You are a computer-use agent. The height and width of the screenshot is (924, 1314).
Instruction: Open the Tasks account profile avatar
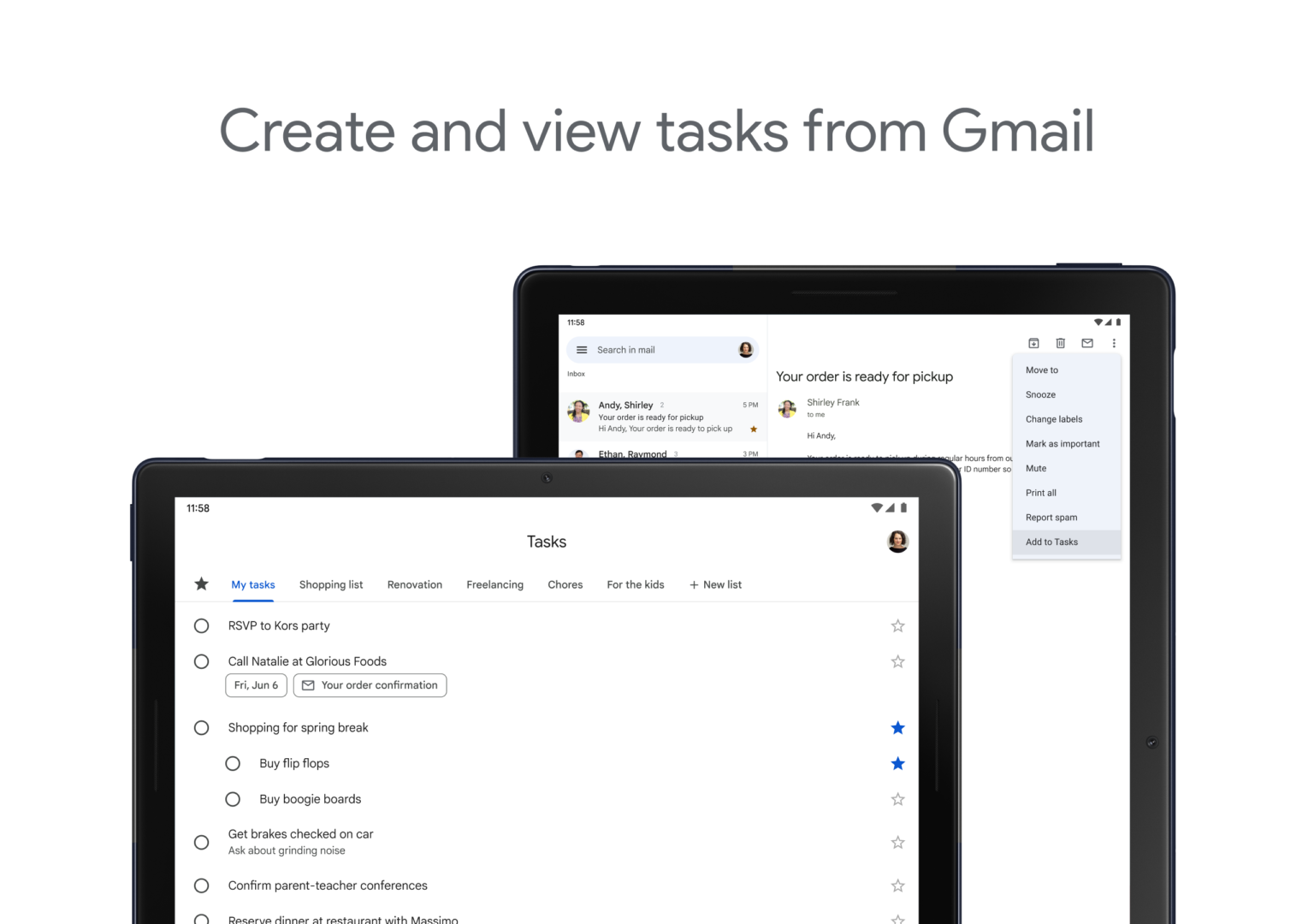click(x=897, y=541)
